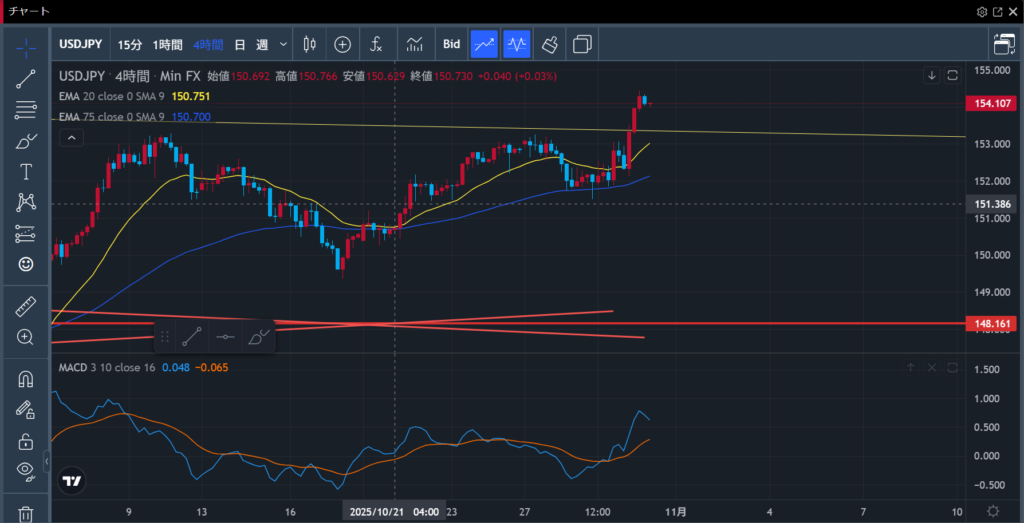Expand the timeframe dropdown arrow
This screenshot has width=1024, height=523.
coord(284,44)
